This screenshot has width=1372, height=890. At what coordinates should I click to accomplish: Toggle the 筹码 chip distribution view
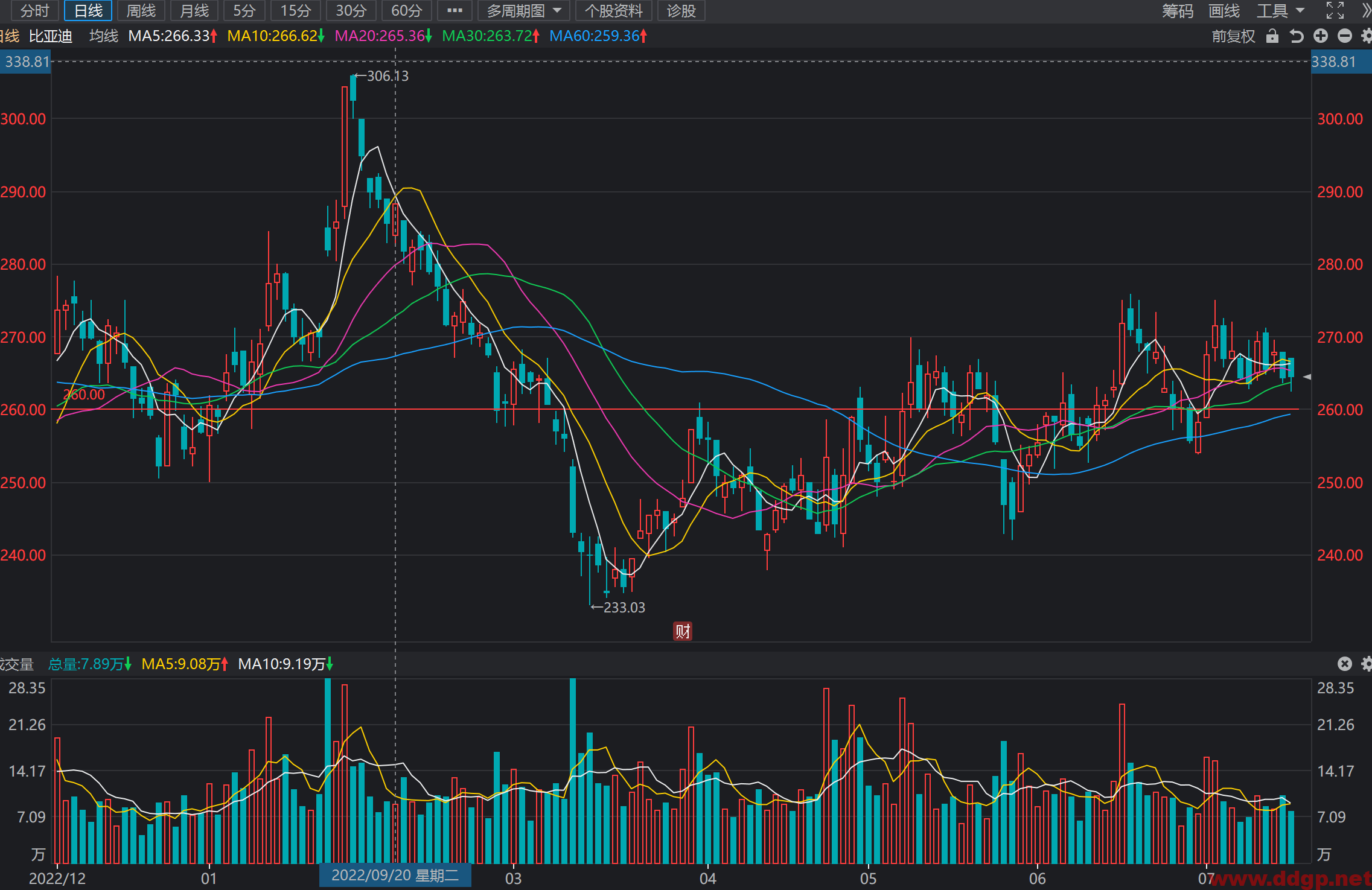[1178, 10]
